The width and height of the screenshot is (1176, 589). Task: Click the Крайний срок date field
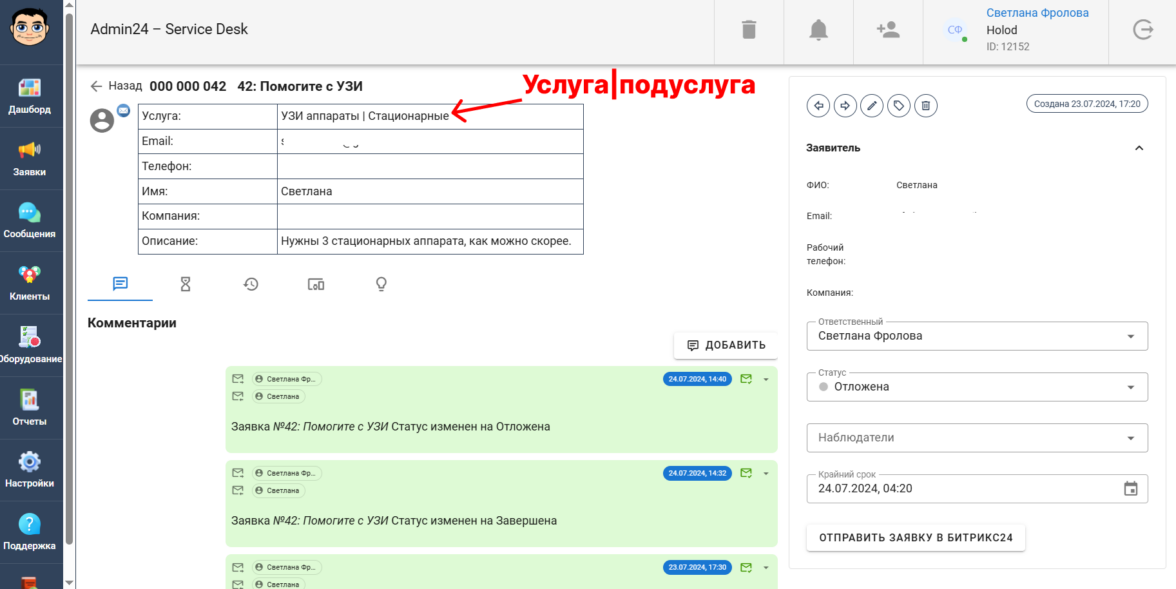[977, 488]
